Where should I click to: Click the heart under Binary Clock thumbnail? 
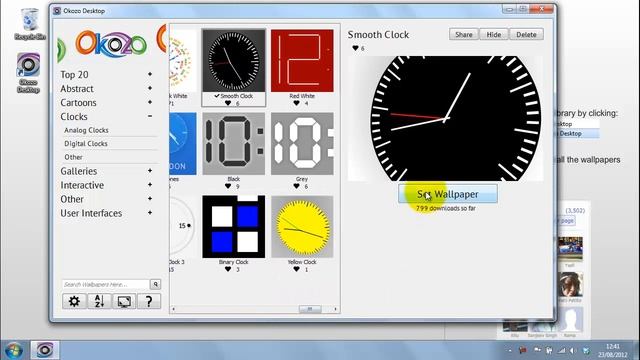(x=228, y=269)
